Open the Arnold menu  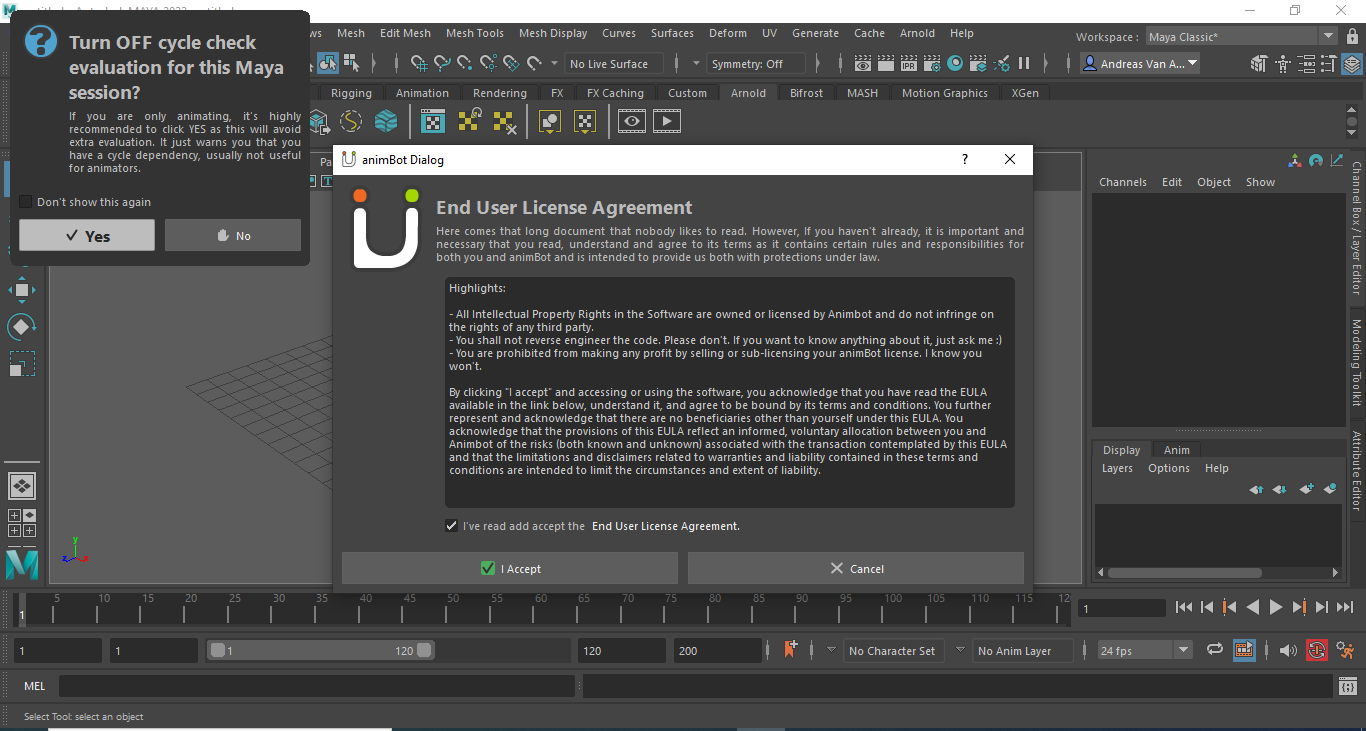coord(917,33)
